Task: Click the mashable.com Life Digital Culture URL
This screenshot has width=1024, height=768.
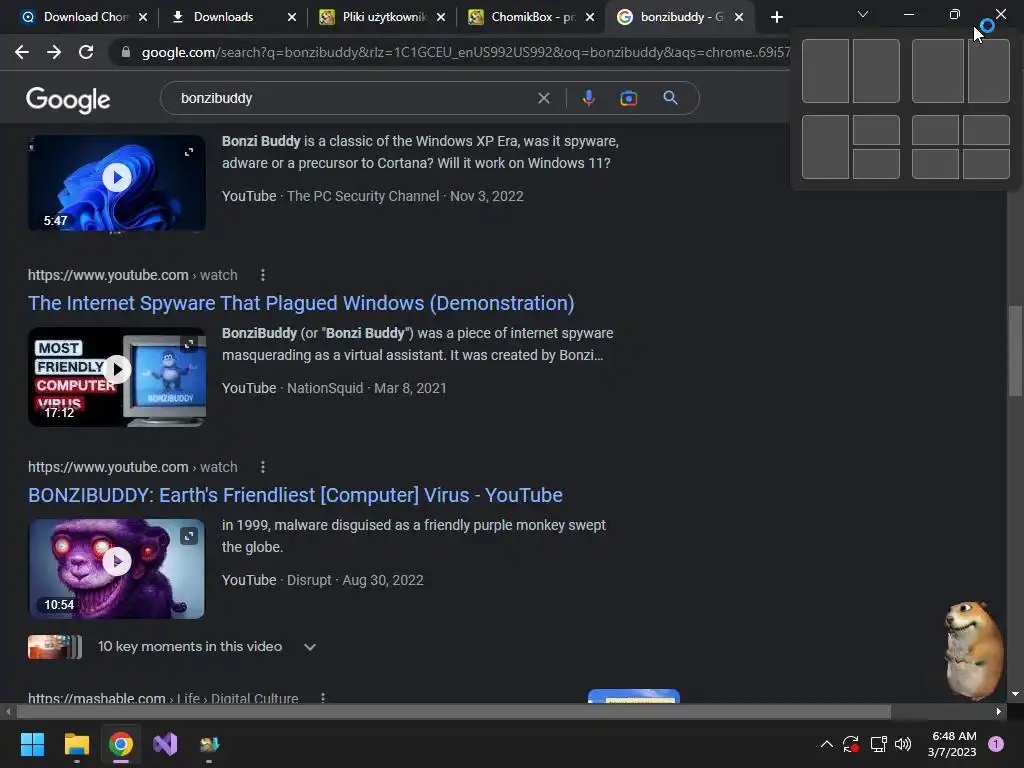Action: click(x=163, y=697)
